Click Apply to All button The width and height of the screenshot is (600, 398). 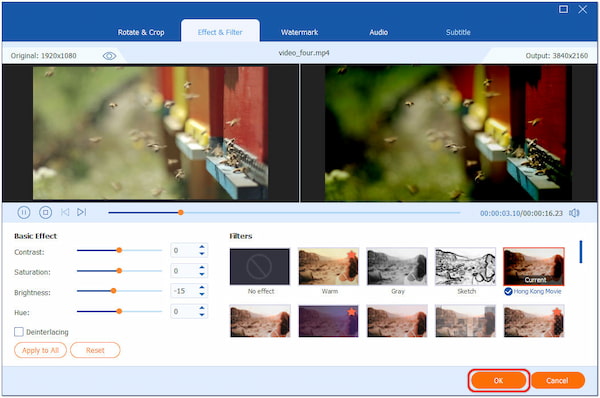[40, 350]
